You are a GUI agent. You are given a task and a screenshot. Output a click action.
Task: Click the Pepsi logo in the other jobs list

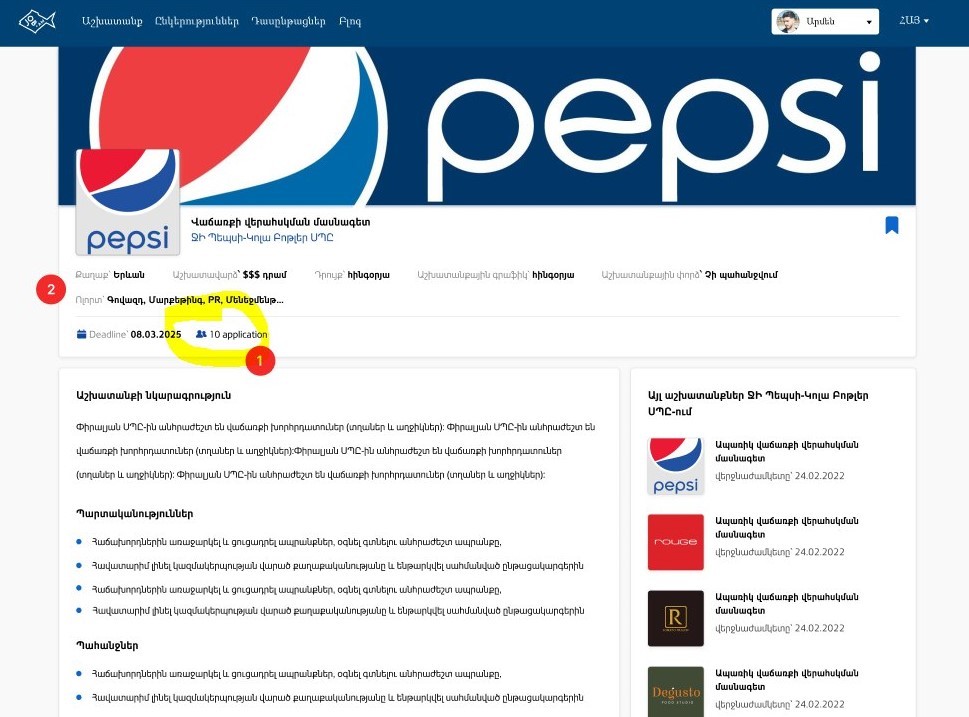[x=675, y=466]
